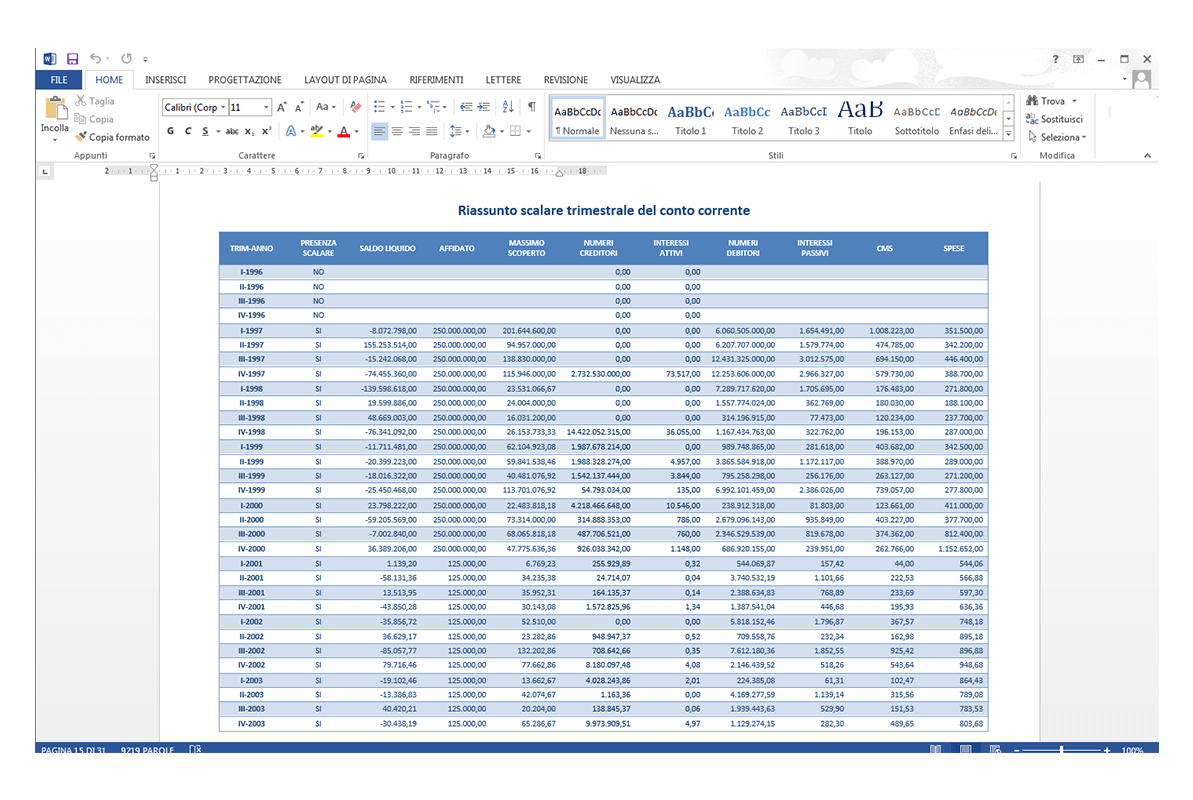Open ribbon display options
This screenshot has width=1193, height=800.
tap(1078, 59)
